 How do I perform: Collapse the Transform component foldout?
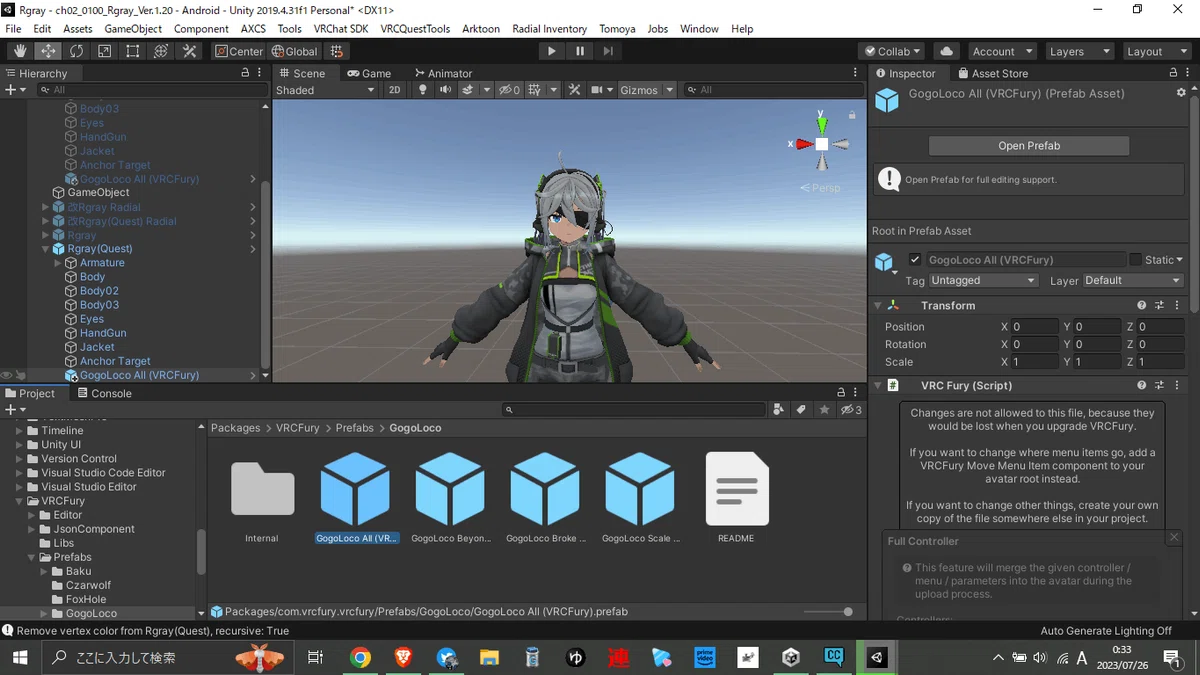tap(878, 305)
